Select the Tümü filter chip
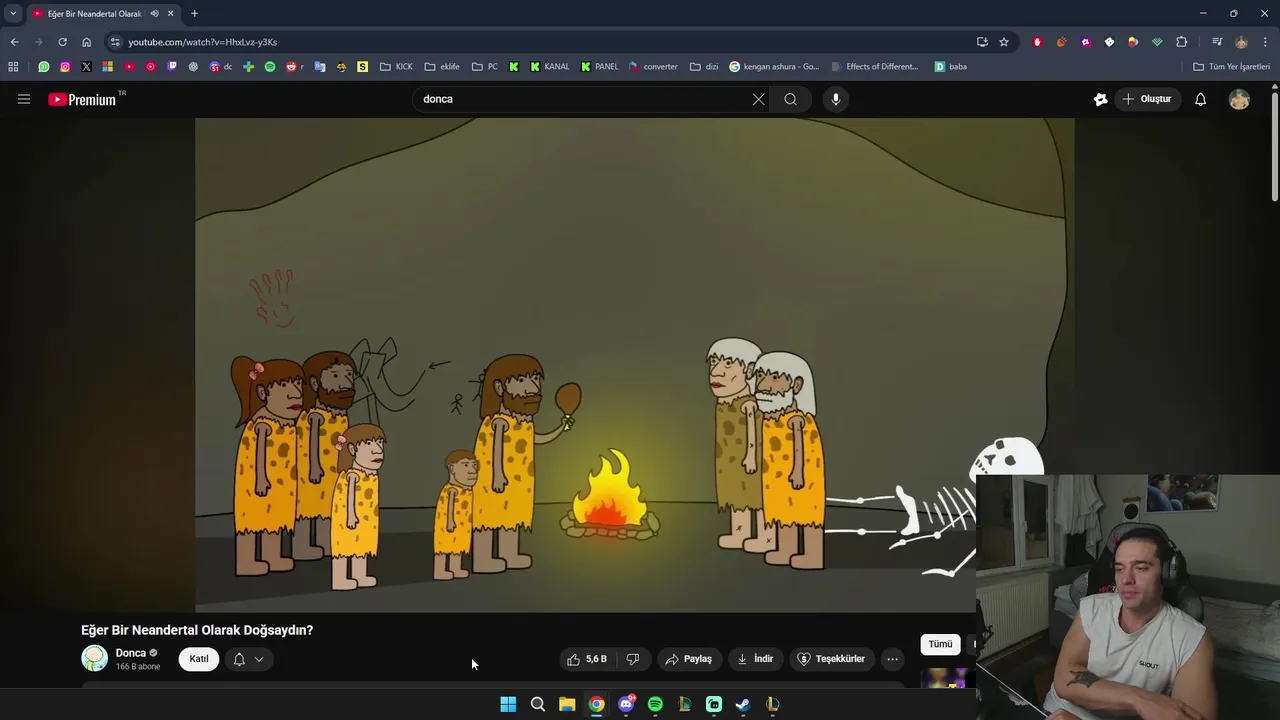1280x720 pixels. click(940, 644)
